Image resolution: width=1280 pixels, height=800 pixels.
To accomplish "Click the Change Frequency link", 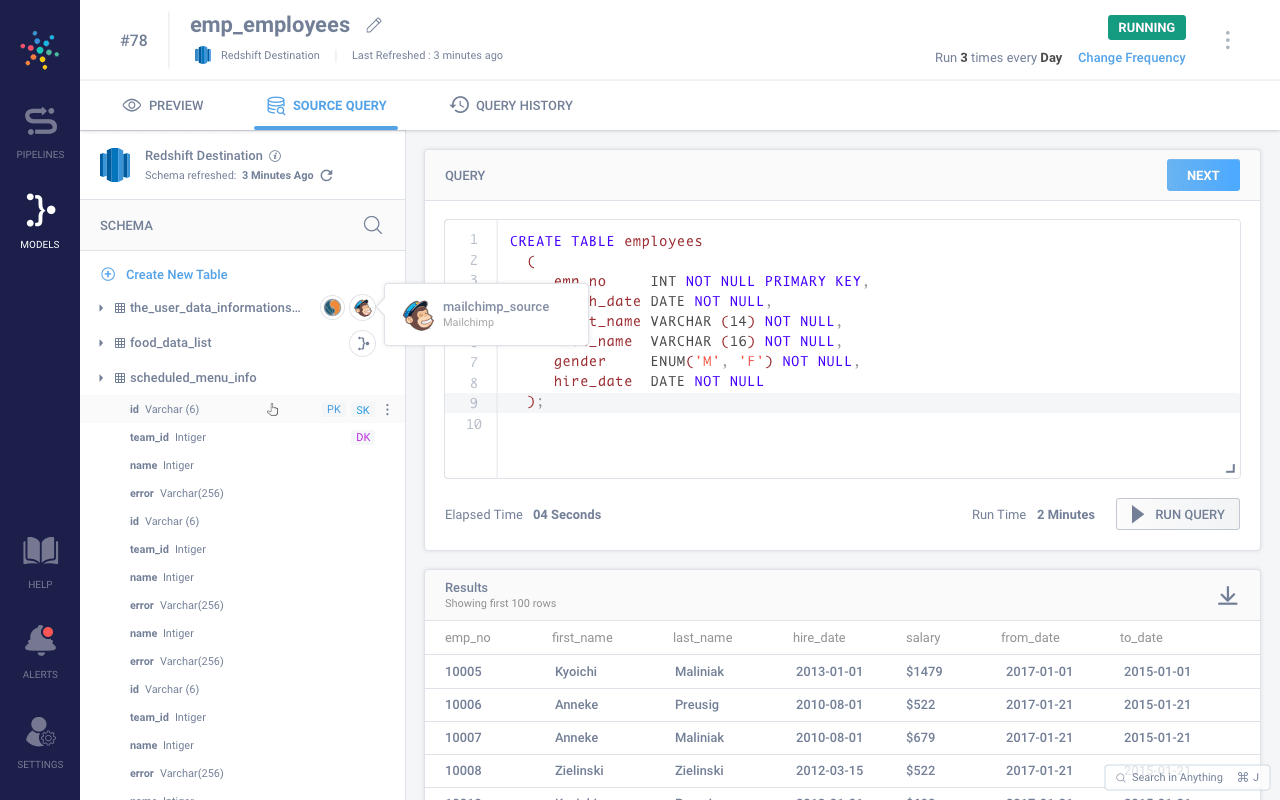I will (1132, 58).
